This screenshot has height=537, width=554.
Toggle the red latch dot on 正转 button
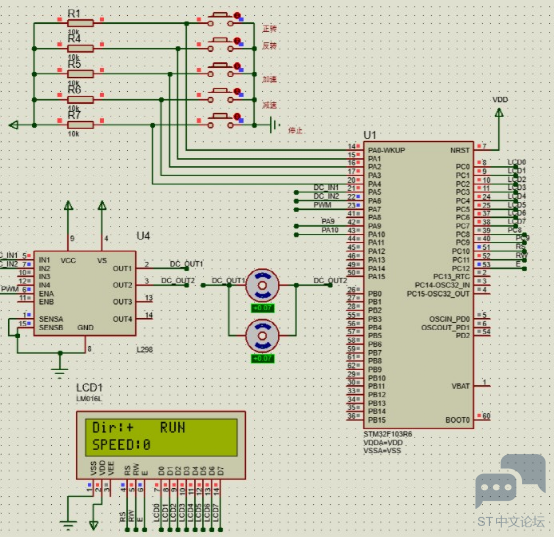pos(237,16)
